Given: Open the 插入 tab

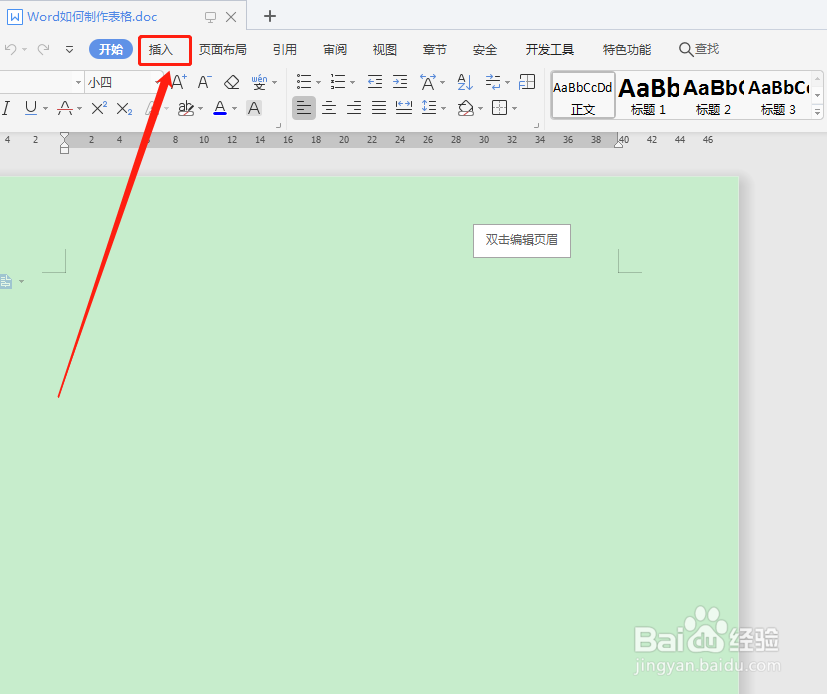Looking at the screenshot, I should tap(161, 50).
